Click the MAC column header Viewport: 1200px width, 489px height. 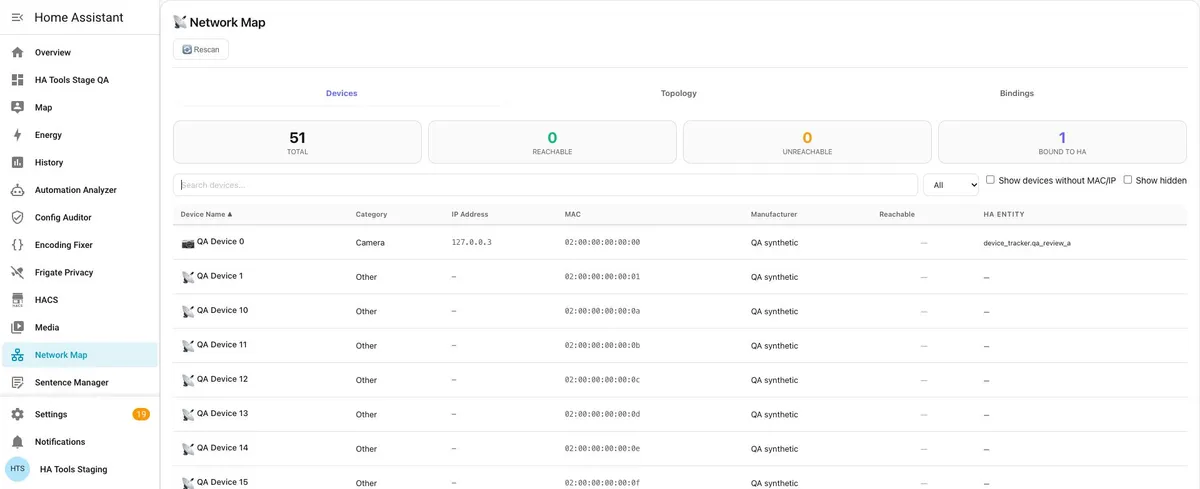pos(573,214)
